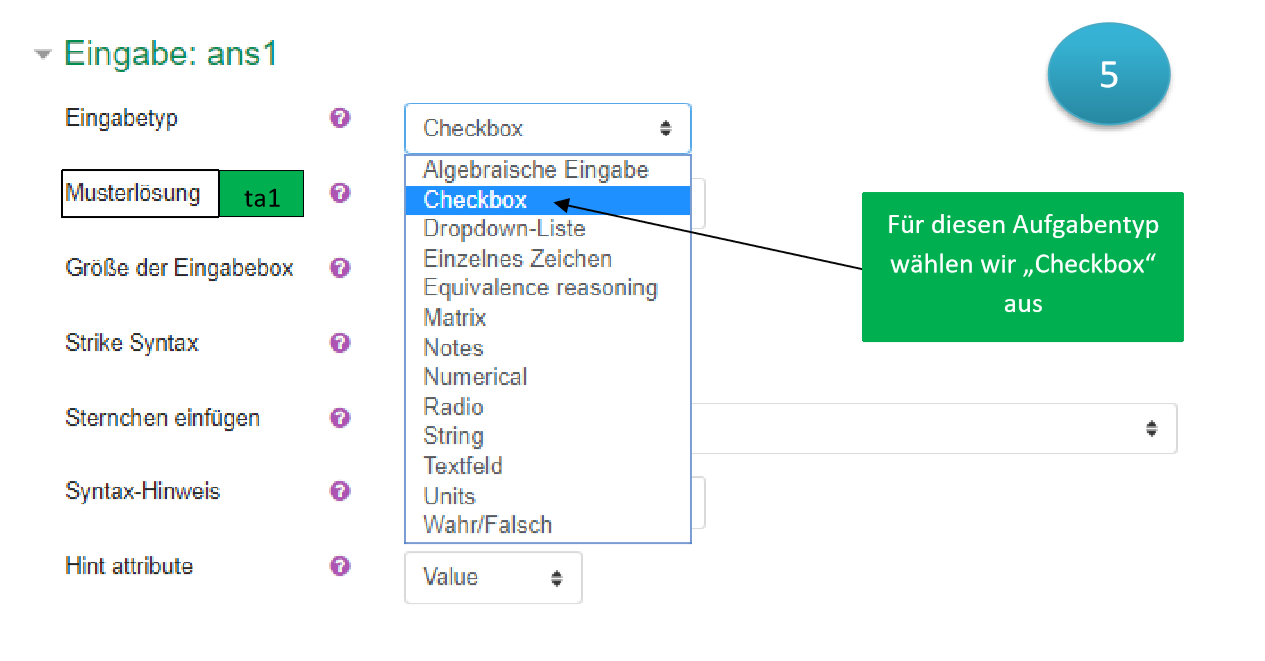Open help for Größe der Eingabebox
Viewport: 1265px width, 661px height.
[x=340, y=268]
